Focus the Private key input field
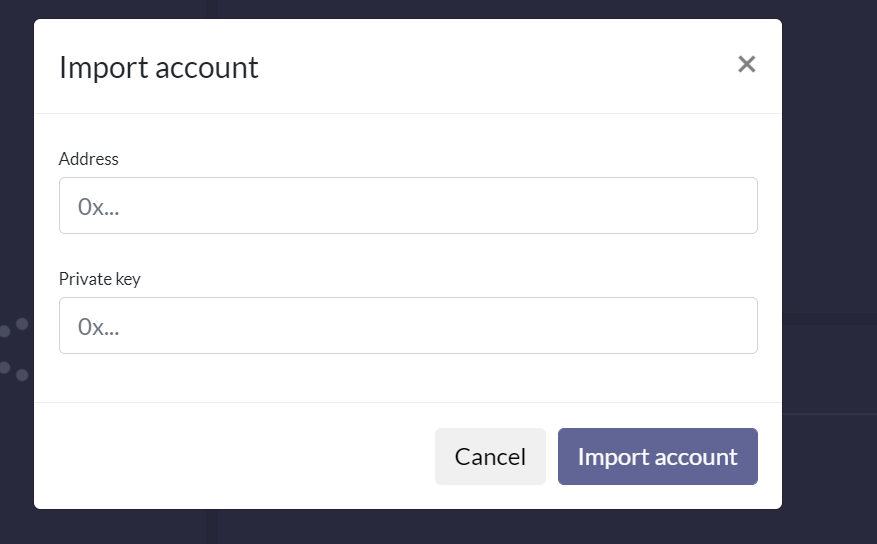877x544 pixels. [408, 326]
